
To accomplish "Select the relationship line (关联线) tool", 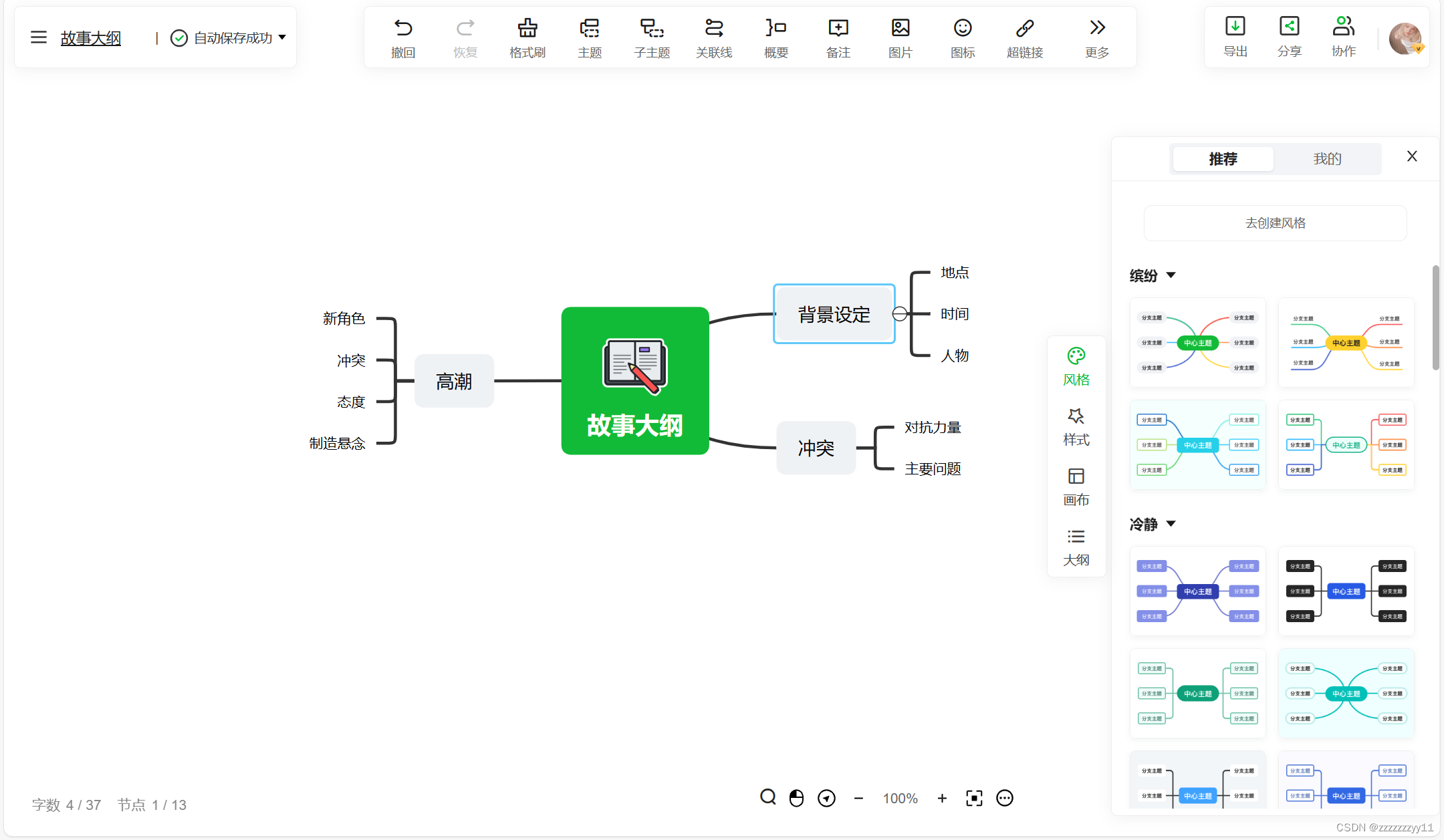I will (714, 29).
